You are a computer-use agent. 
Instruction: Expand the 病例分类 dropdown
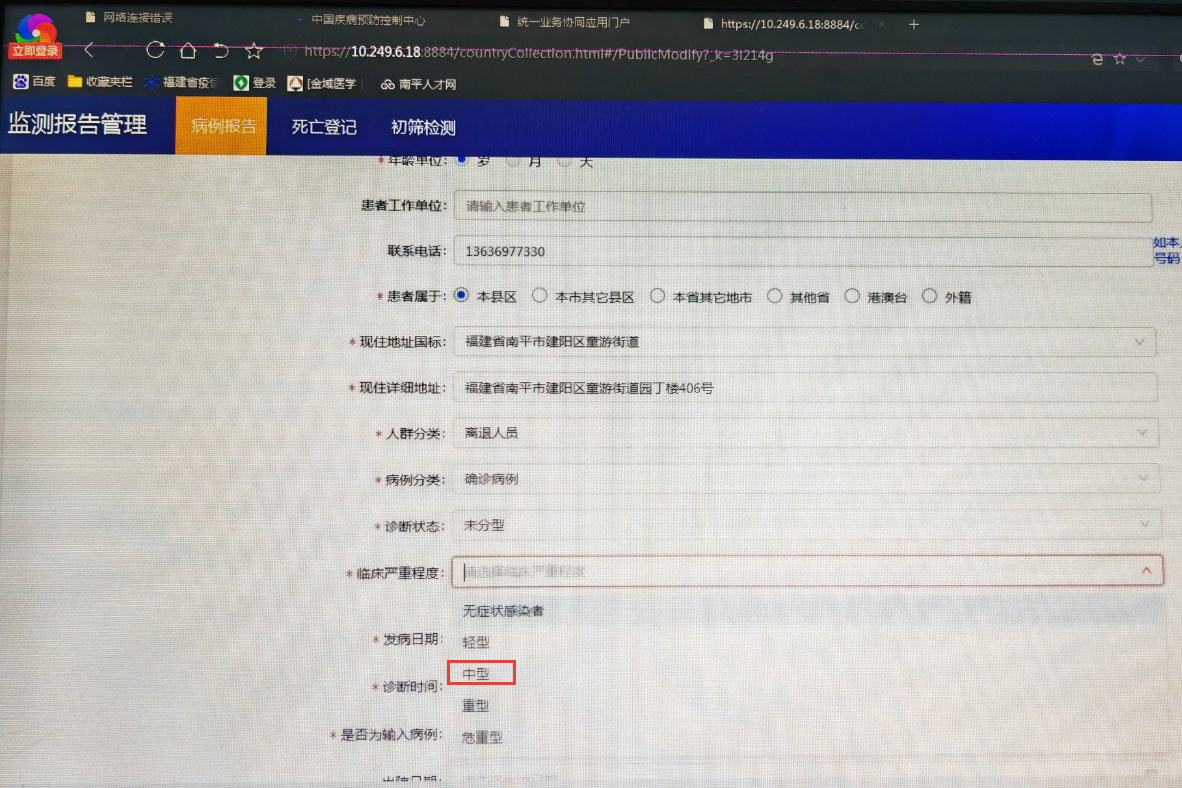point(1144,479)
